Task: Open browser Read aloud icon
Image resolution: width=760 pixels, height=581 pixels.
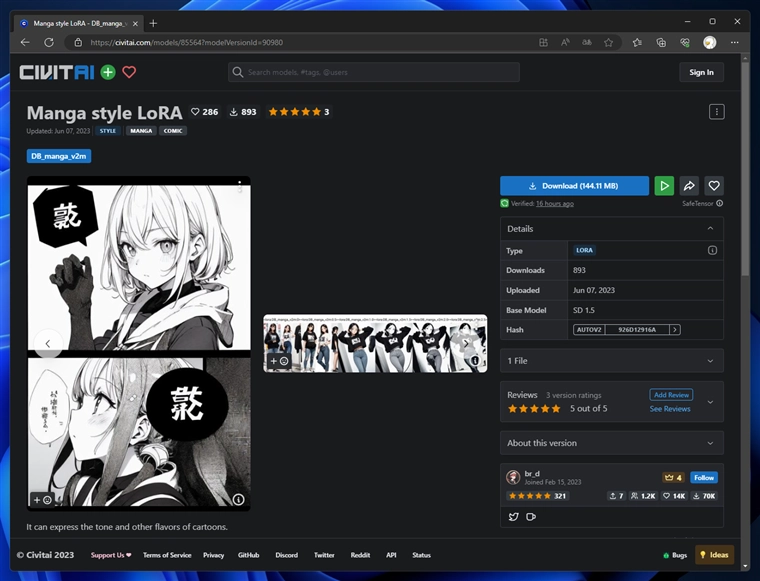Action: coord(565,43)
